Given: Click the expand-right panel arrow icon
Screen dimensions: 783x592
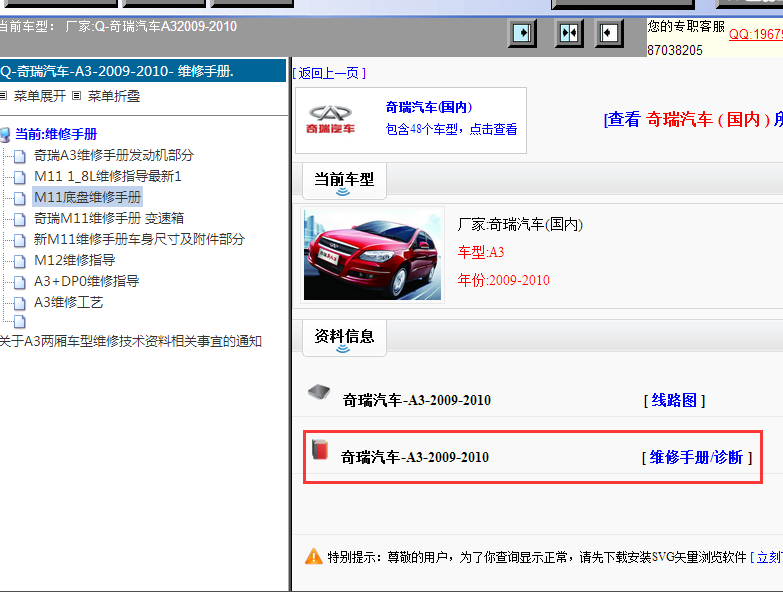Looking at the screenshot, I should pos(522,33).
